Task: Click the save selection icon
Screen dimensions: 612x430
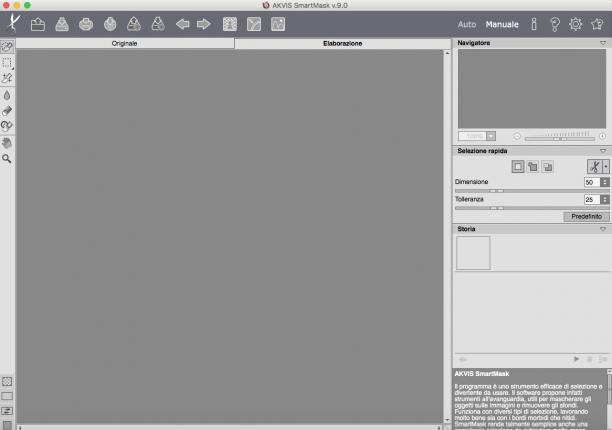Action: pyautogui.click(x=158, y=24)
